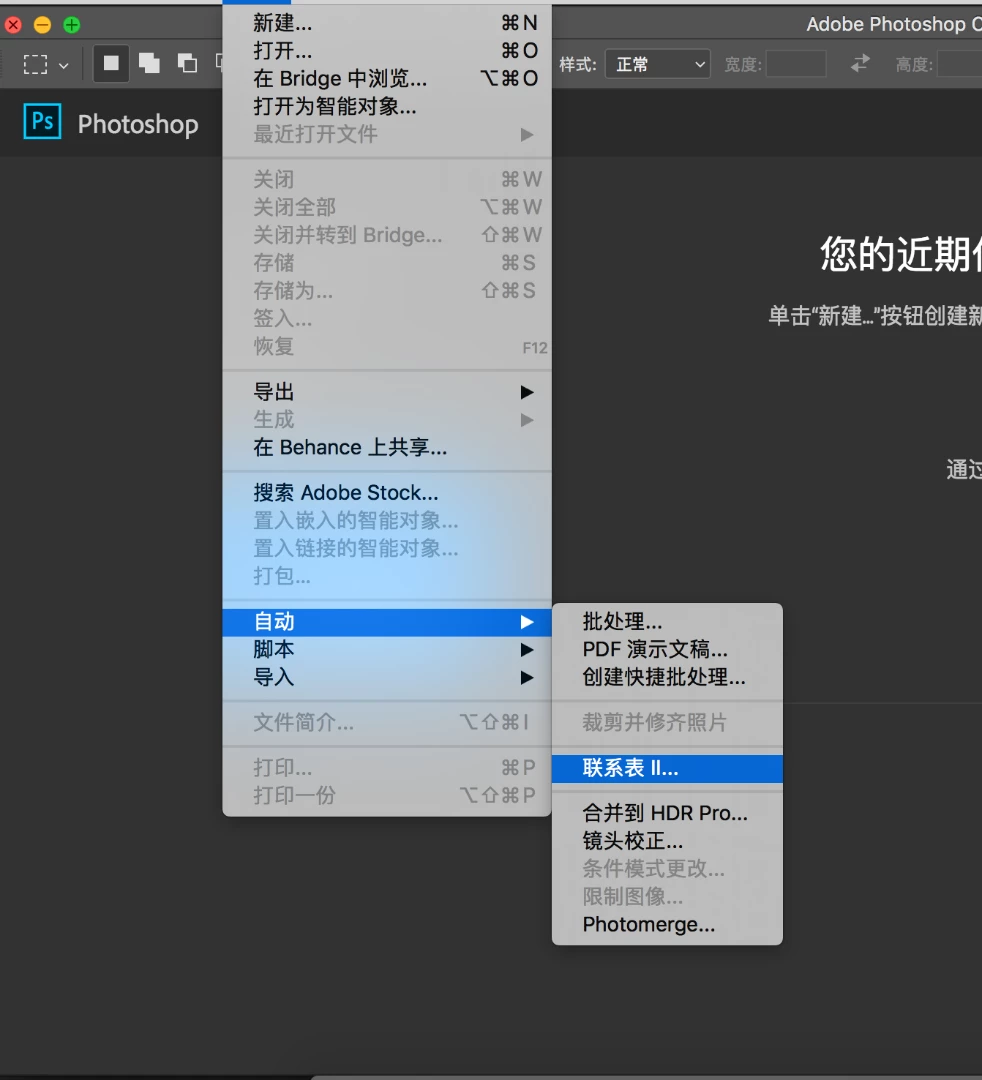Viewport: 982px width, 1080px height.
Task: Choose the Subtract from Selection icon
Action: point(187,64)
